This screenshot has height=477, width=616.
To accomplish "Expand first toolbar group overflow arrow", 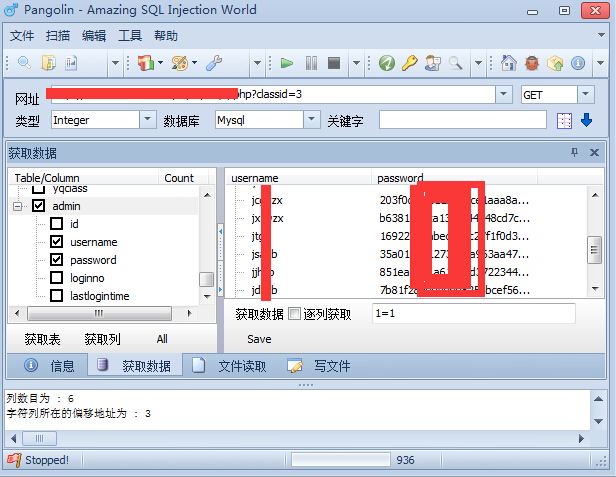I will (115, 63).
